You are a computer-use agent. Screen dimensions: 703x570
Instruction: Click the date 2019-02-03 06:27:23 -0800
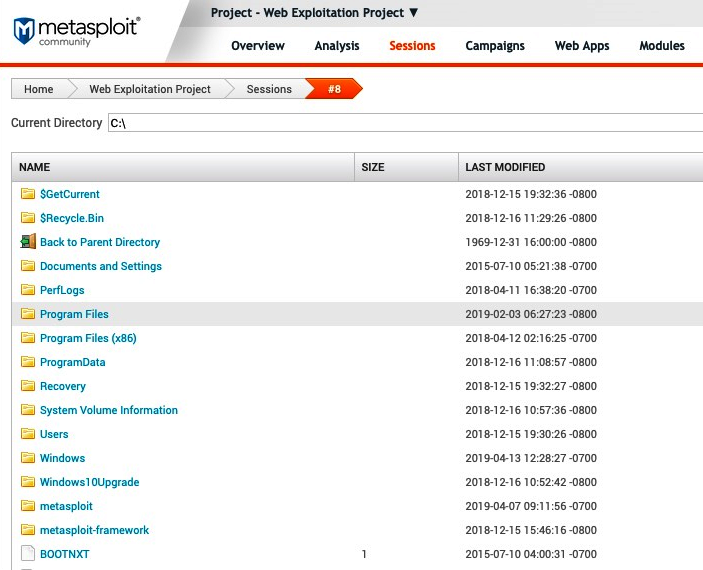[x=531, y=314]
